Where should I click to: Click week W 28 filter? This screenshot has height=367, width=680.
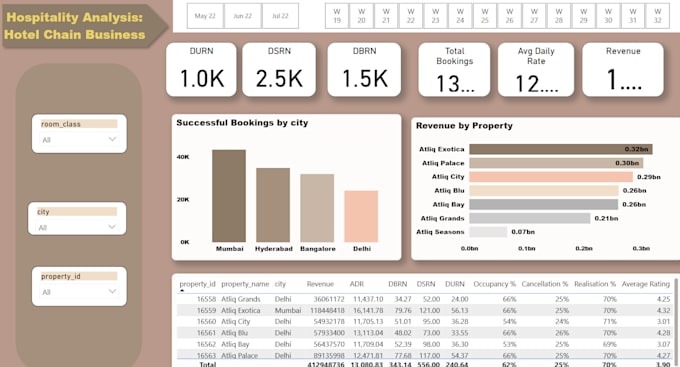[x=559, y=16]
